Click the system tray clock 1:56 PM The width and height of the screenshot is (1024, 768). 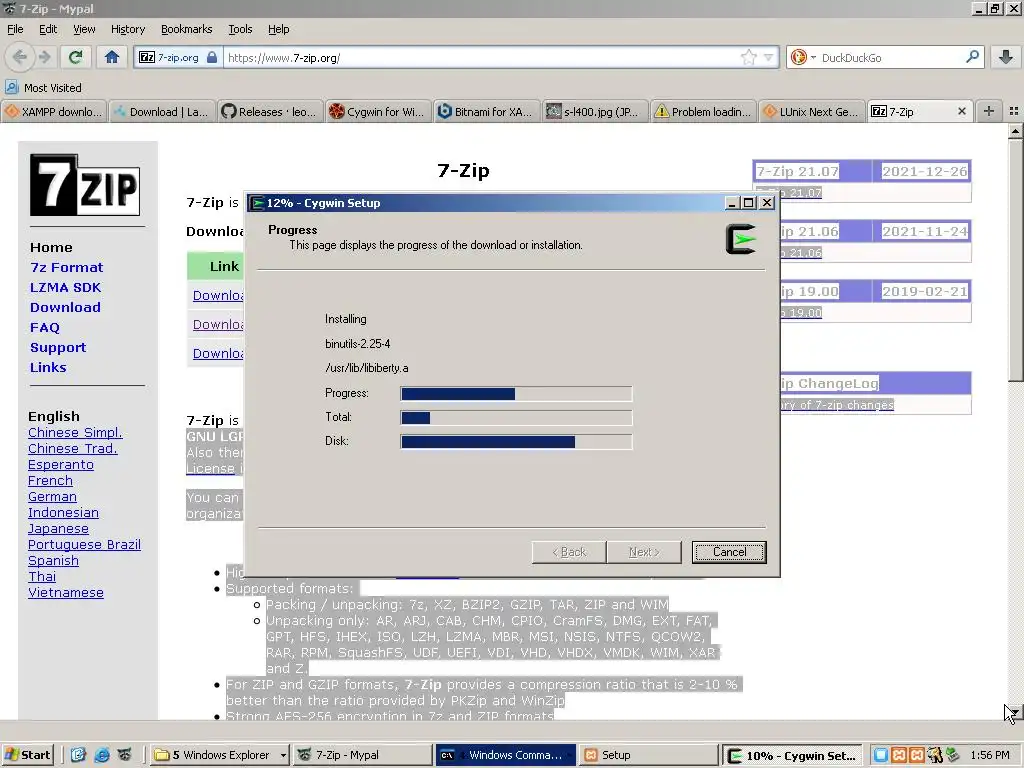(990, 755)
